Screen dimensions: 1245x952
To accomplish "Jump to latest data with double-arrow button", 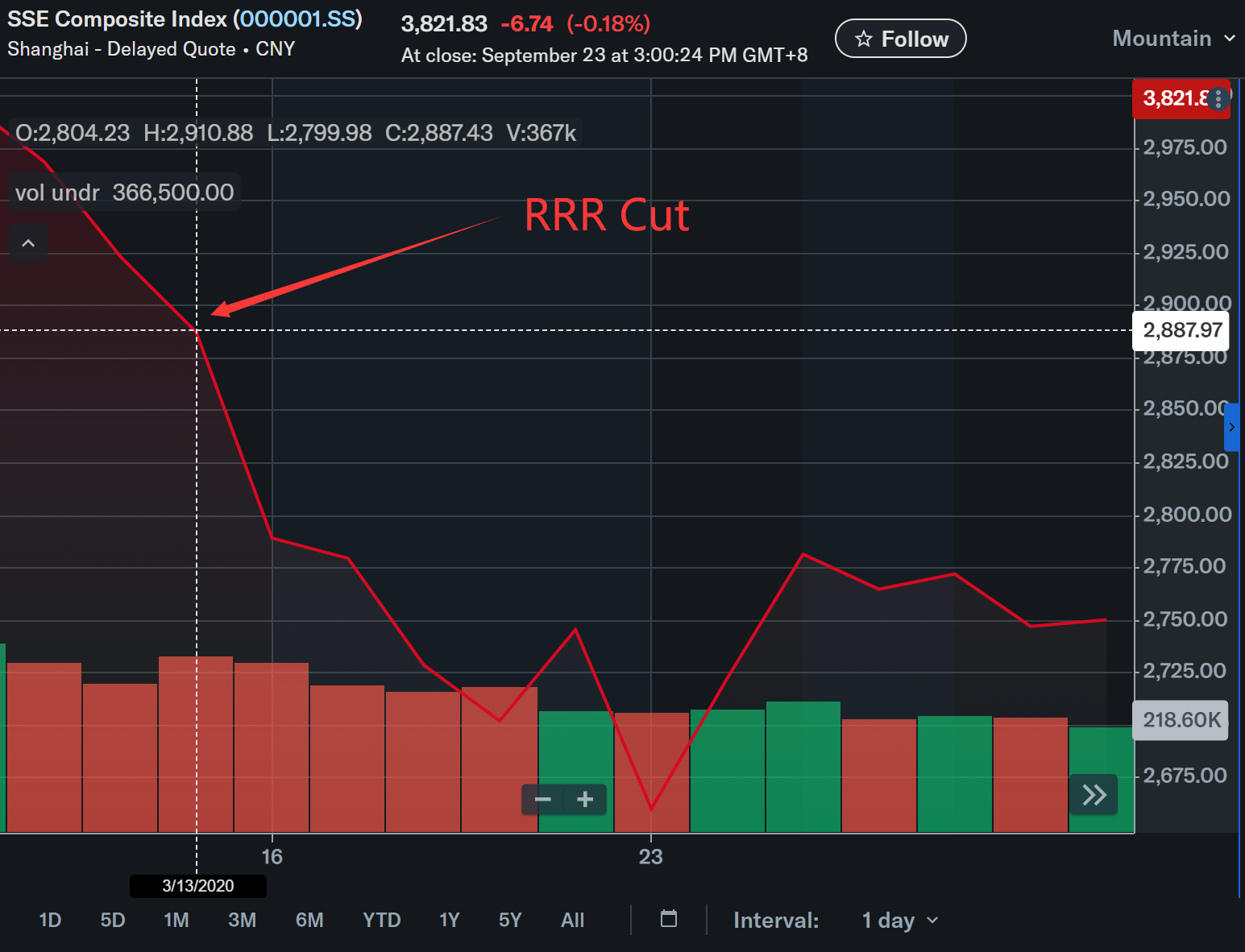I will 1094,795.
